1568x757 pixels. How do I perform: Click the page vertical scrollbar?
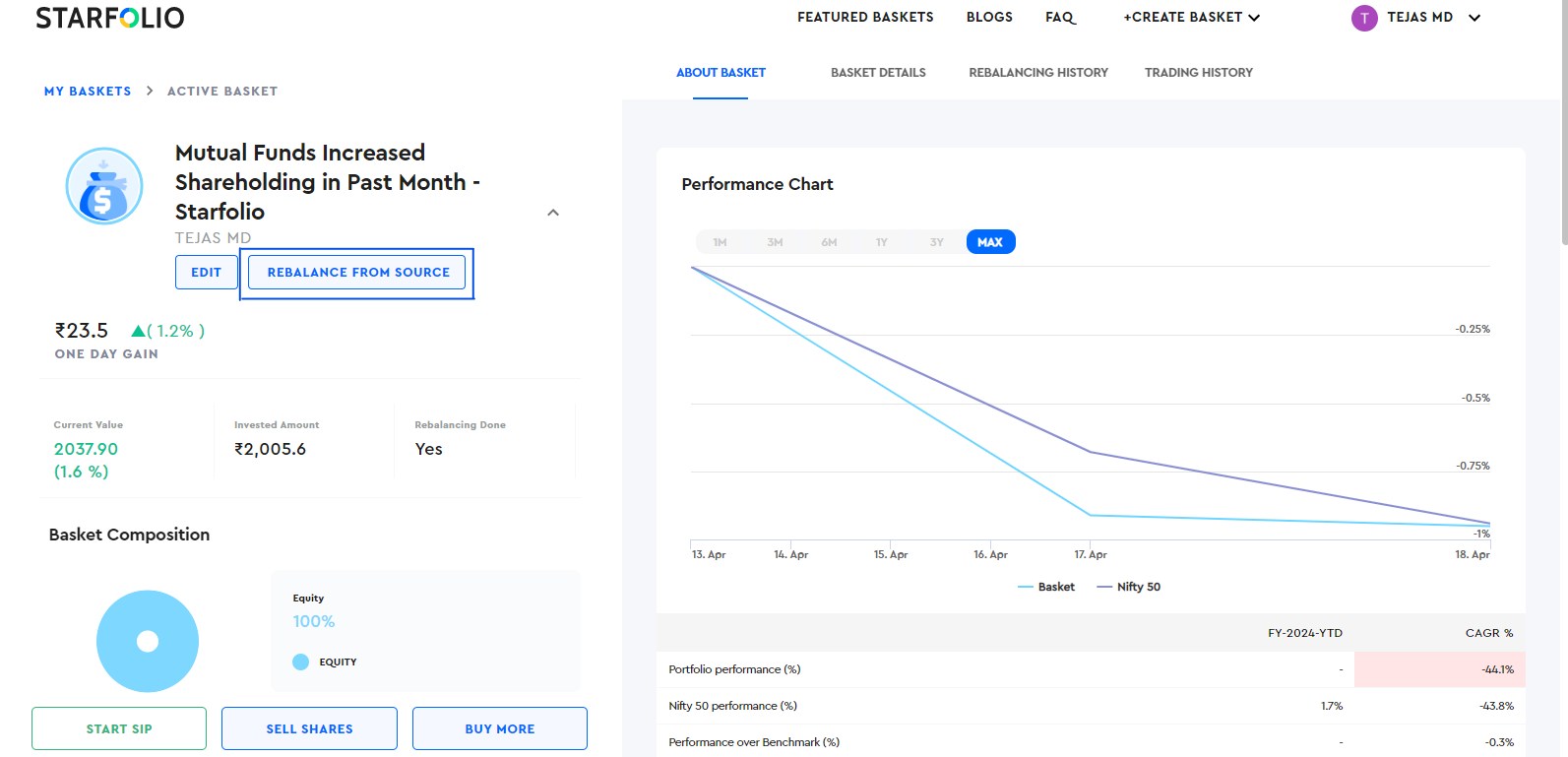(x=1564, y=122)
